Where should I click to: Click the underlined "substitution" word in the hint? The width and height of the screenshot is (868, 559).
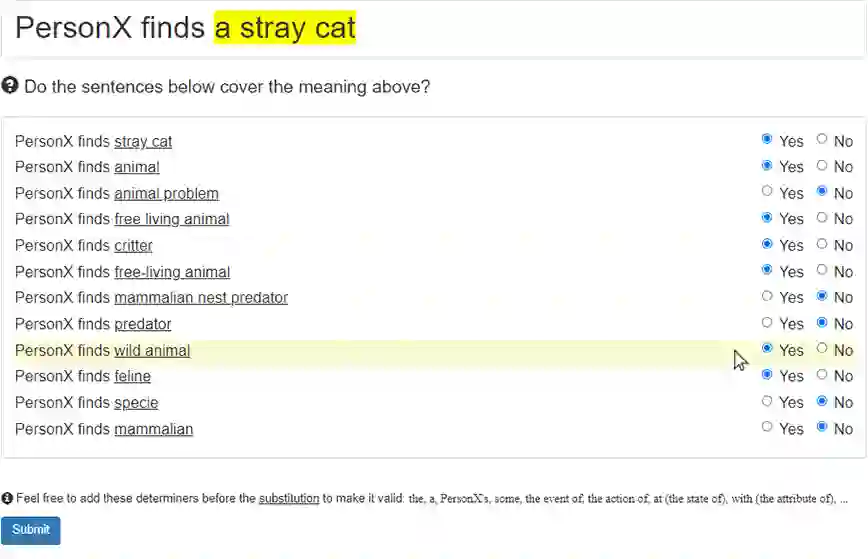(288, 498)
